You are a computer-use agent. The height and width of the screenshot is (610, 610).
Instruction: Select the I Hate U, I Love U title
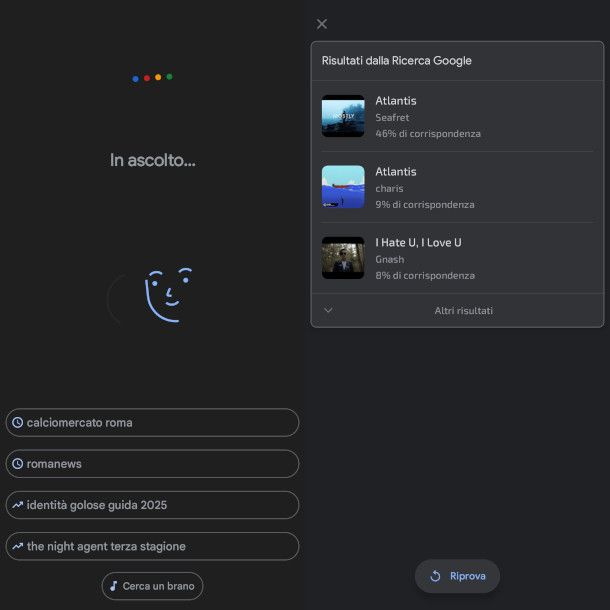pos(418,242)
